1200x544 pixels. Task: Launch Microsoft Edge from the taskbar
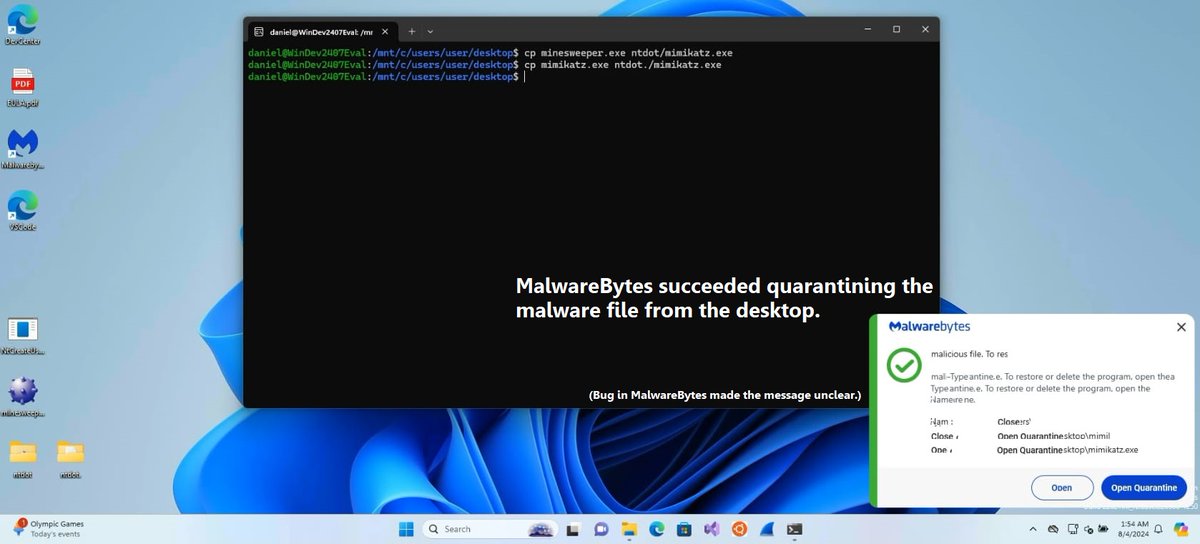(x=657, y=529)
